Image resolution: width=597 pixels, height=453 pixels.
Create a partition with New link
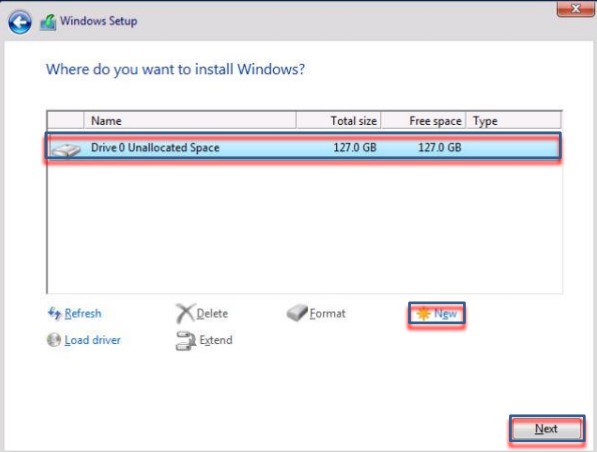coord(445,314)
